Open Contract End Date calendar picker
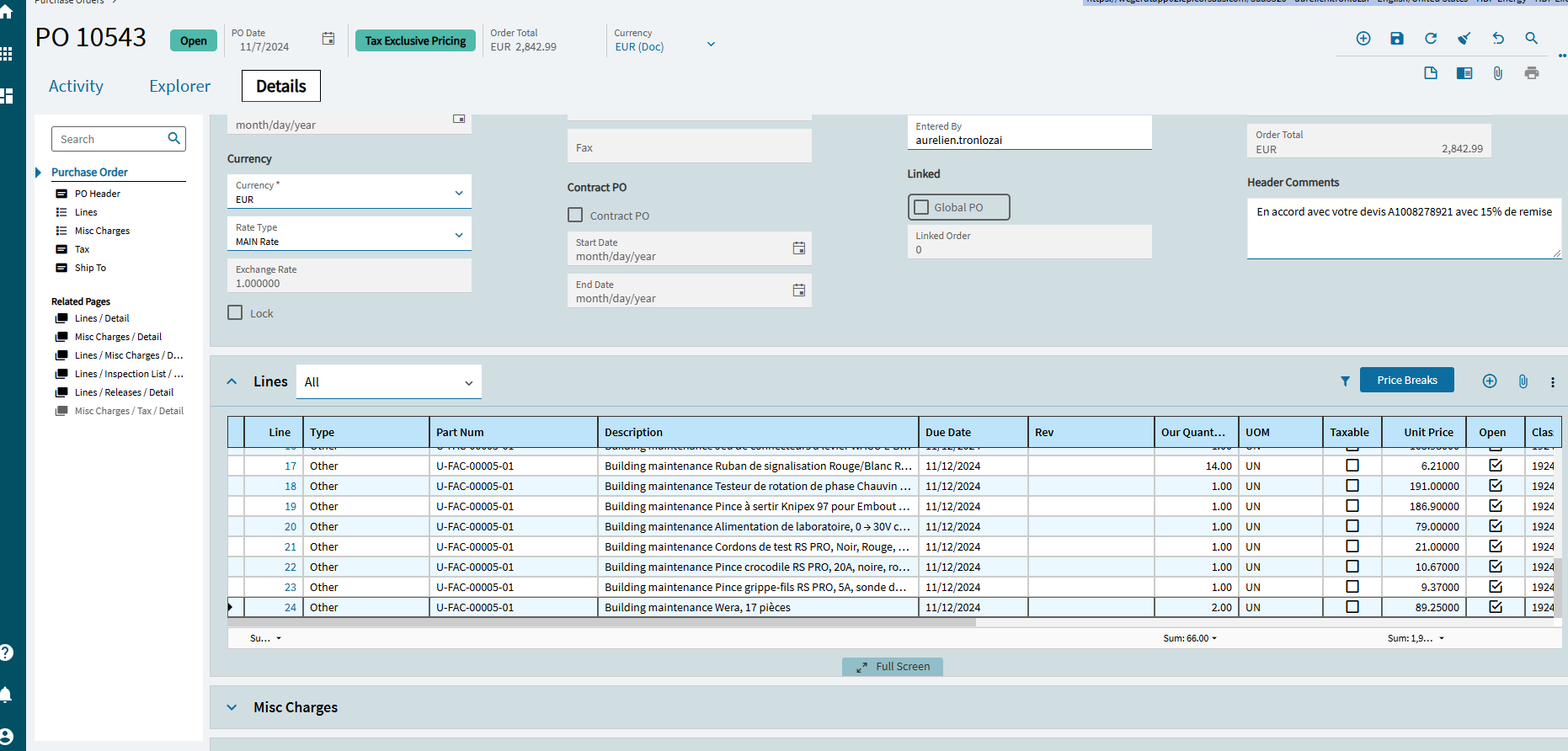Viewport: 1568px width, 751px height. pos(799,290)
